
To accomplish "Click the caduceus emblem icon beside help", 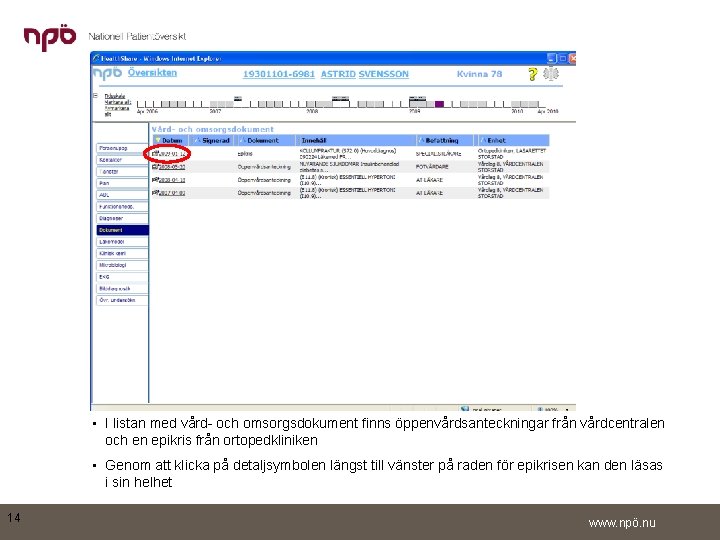I will pyautogui.click(x=551, y=74).
